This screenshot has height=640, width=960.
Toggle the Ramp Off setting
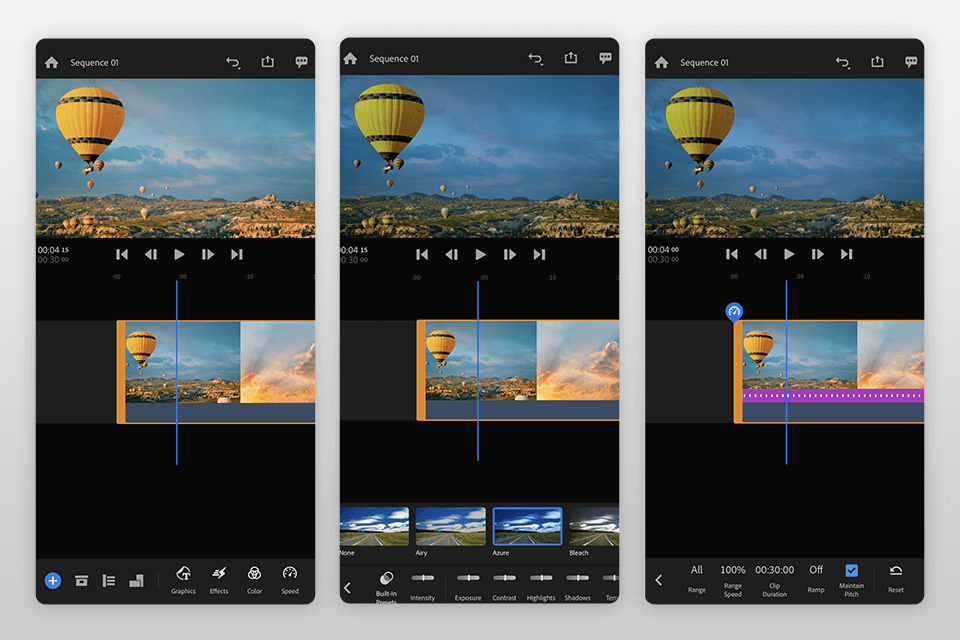tap(816, 570)
